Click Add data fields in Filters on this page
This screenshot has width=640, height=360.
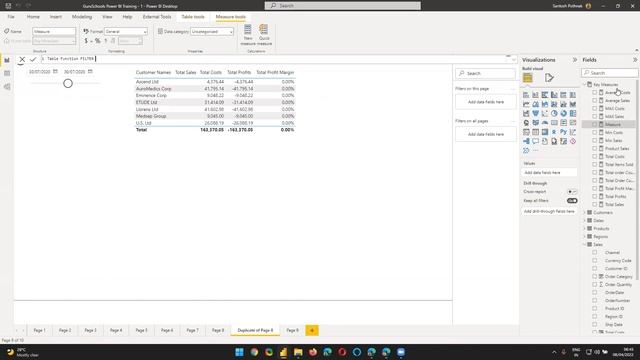486,102
